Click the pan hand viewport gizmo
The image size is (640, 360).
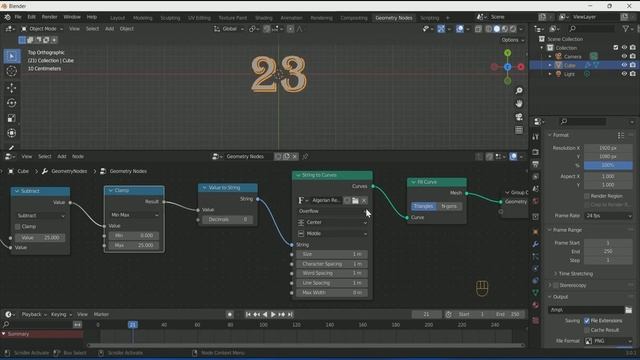coord(519,104)
